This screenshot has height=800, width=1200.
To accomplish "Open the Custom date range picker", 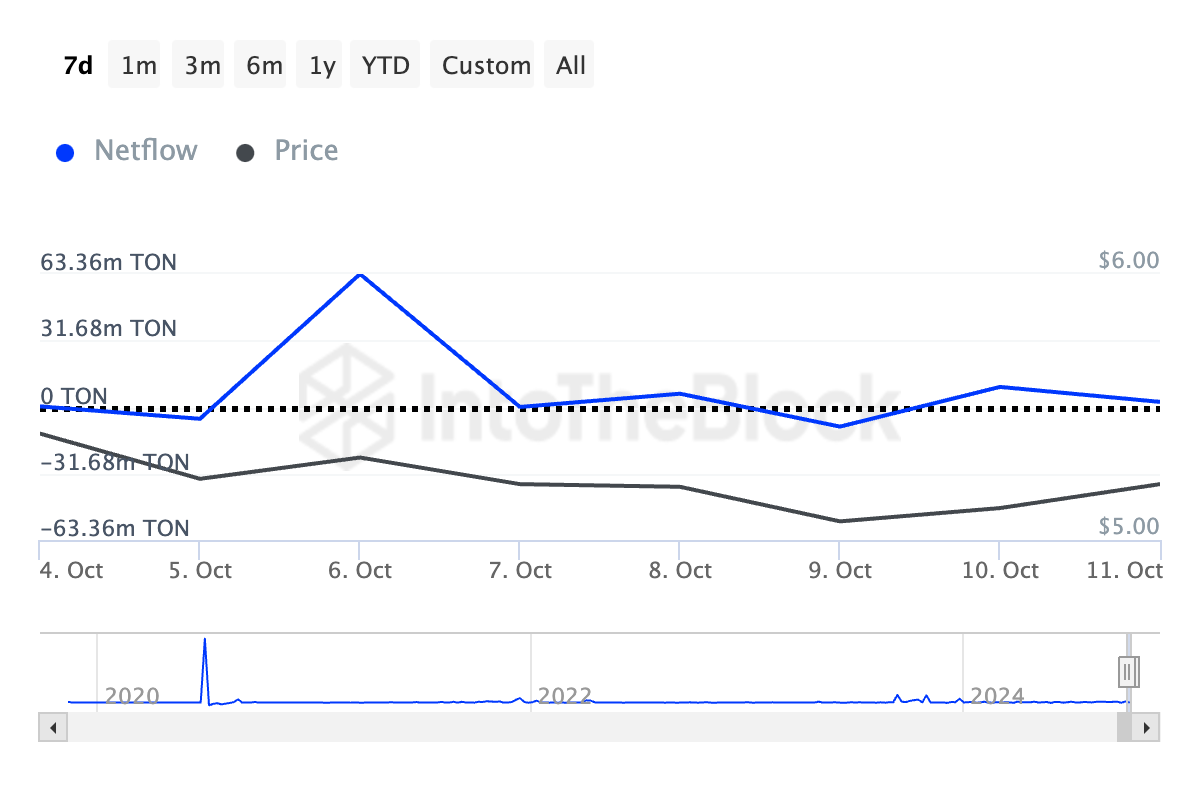I will tap(486, 66).
